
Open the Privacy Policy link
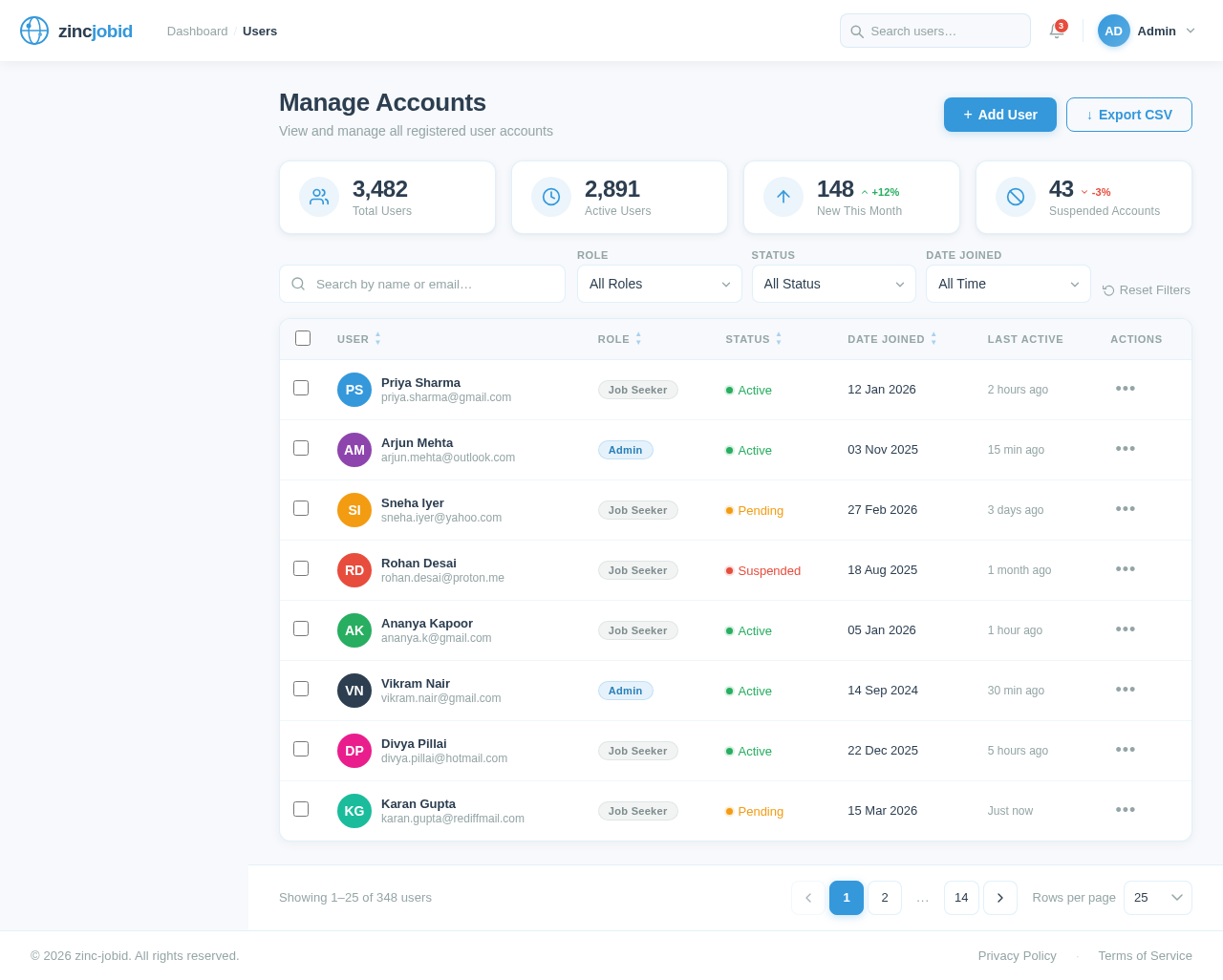click(1017, 955)
